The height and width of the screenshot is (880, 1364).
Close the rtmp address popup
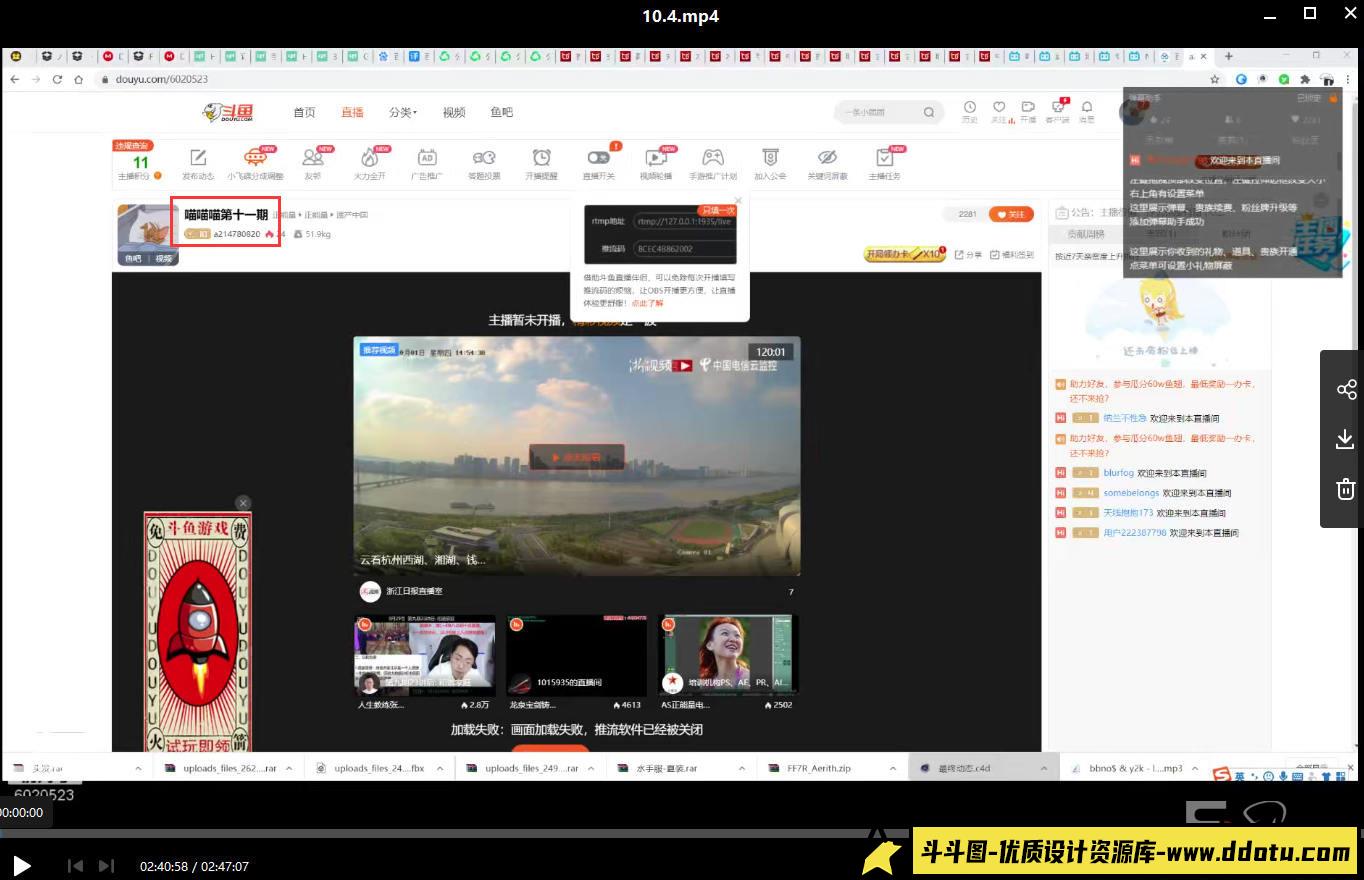(738, 199)
